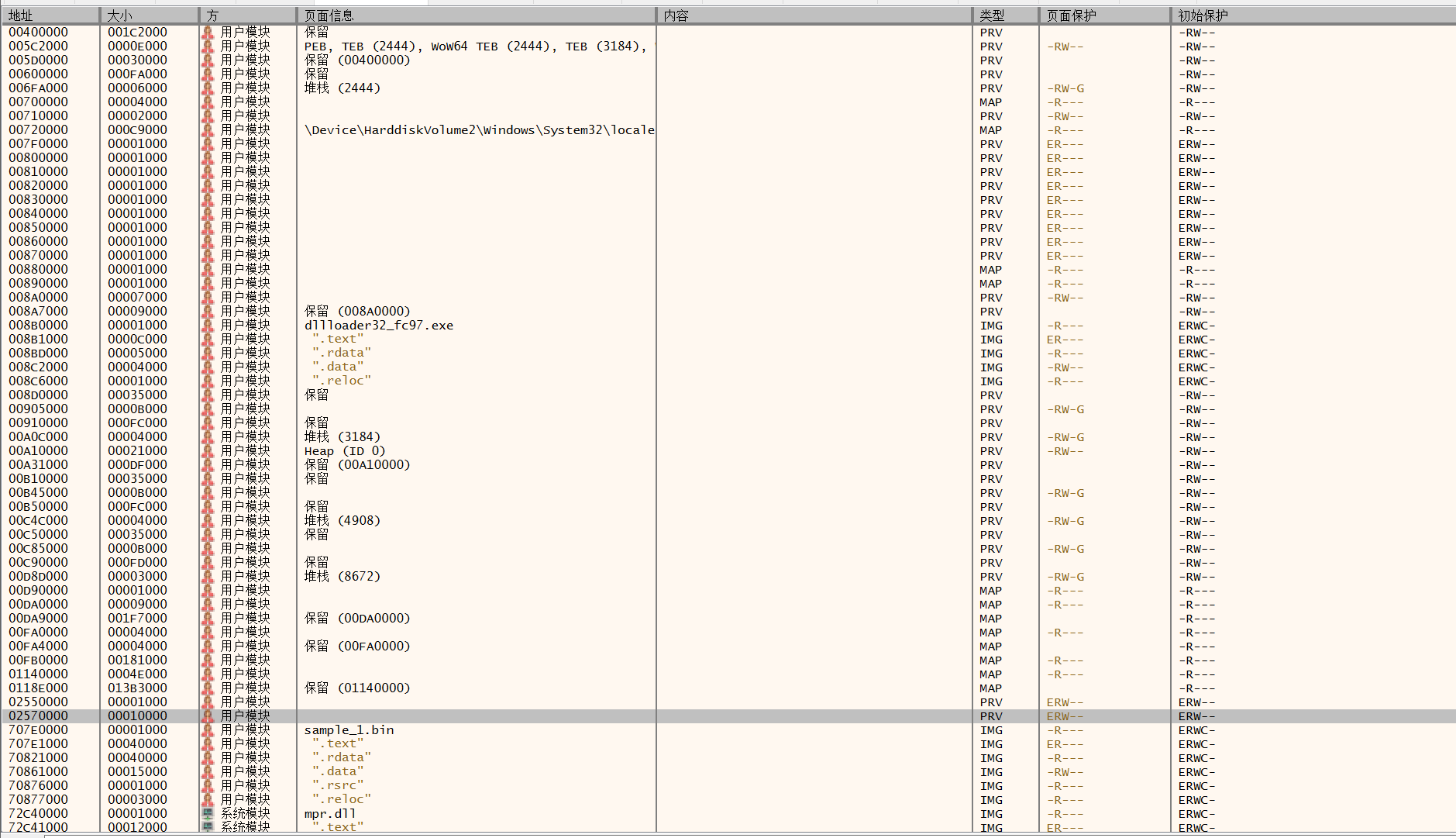
Task: Click user module icon in row 00C4C000
Action: [x=208, y=521]
